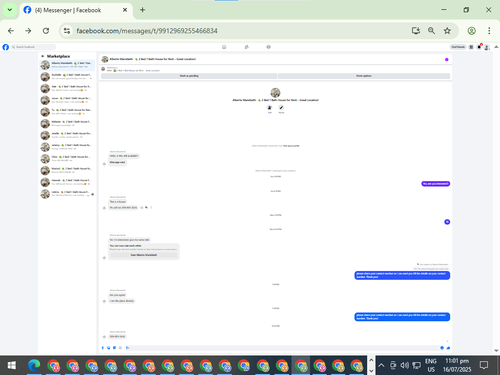This screenshot has height=375, width=500.
Task: Open the third conversation in Marketplace list
Action: [67, 88]
